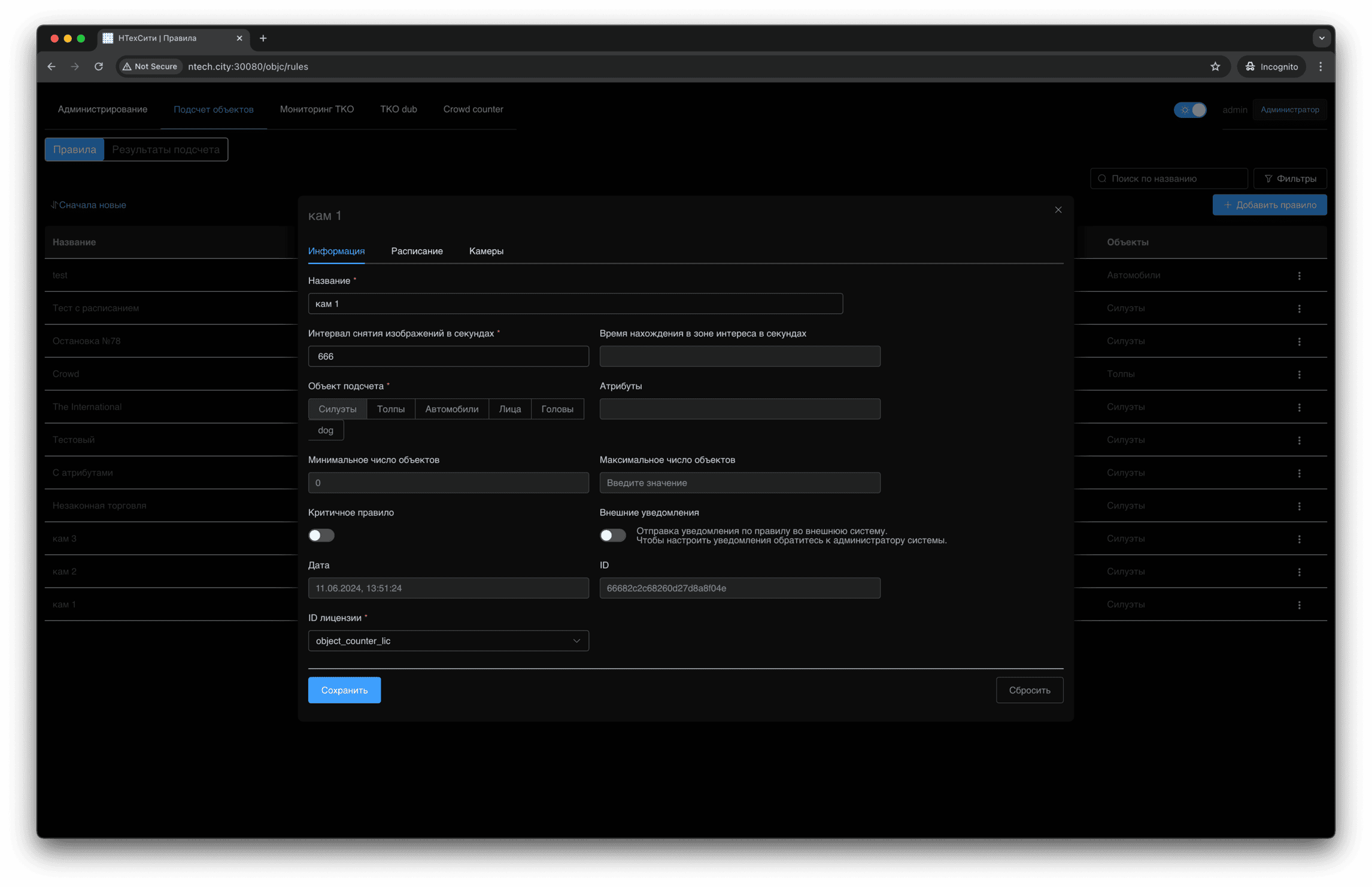
Task: Expand the ID лицензии dropdown
Action: coord(448,641)
